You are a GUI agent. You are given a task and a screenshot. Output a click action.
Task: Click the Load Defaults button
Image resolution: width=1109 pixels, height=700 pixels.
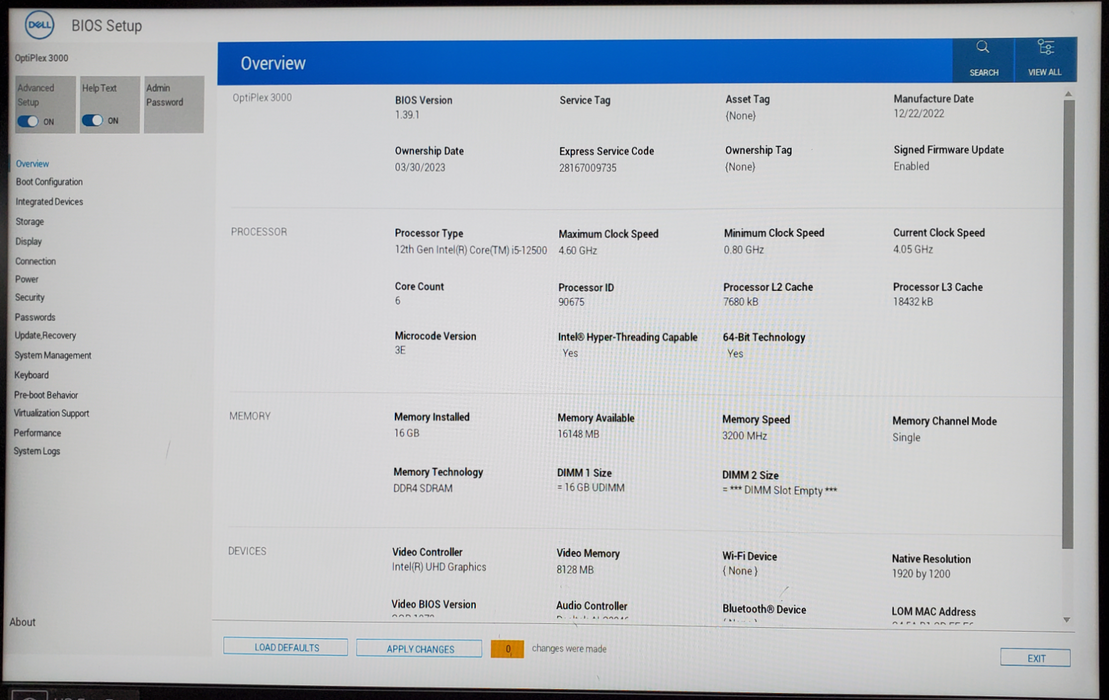[286, 647]
